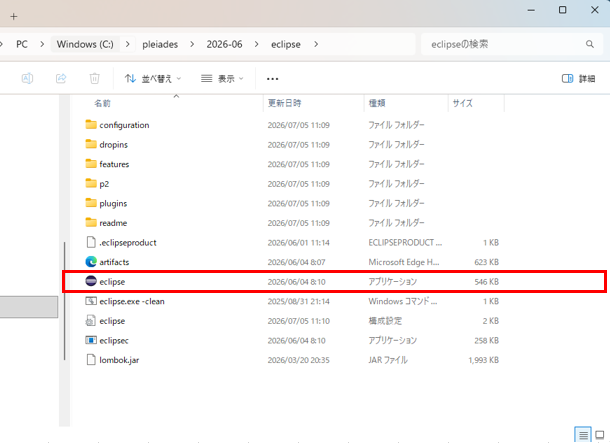Expand chevron after eclipse in breadcrumb
Viewport: 610px width, 443px height.
coord(316,44)
